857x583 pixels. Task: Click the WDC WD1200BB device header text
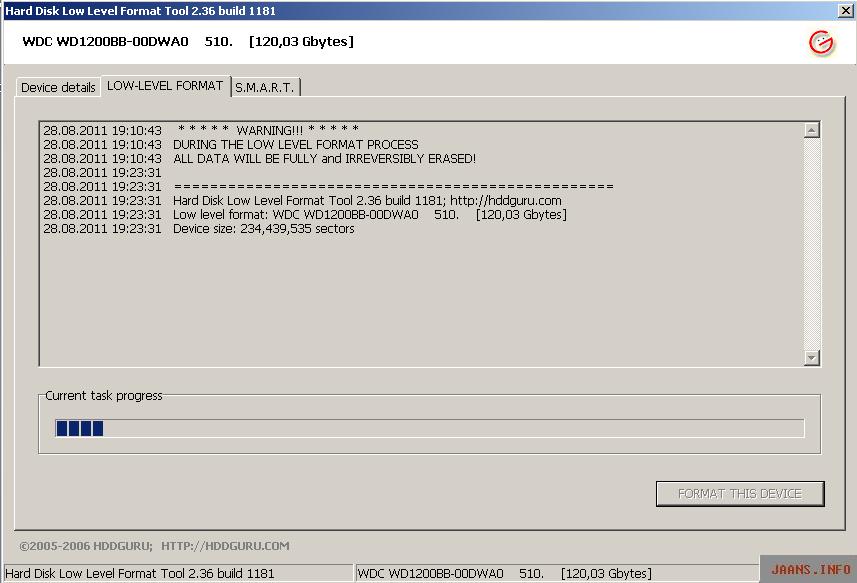coord(188,42)
